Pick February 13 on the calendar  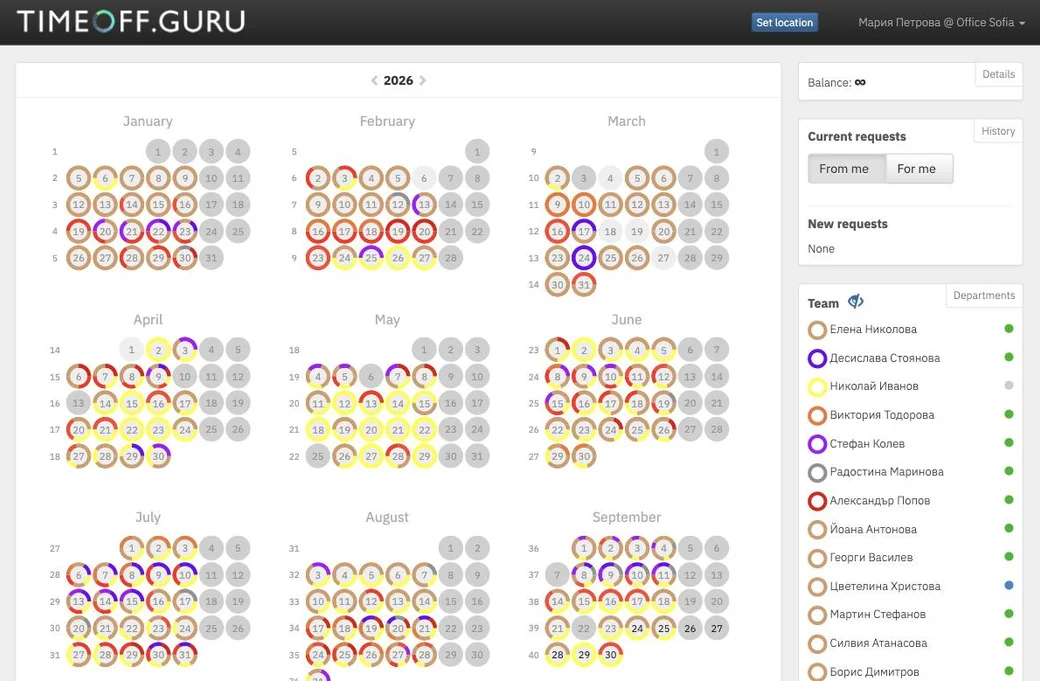pos(424,205)
